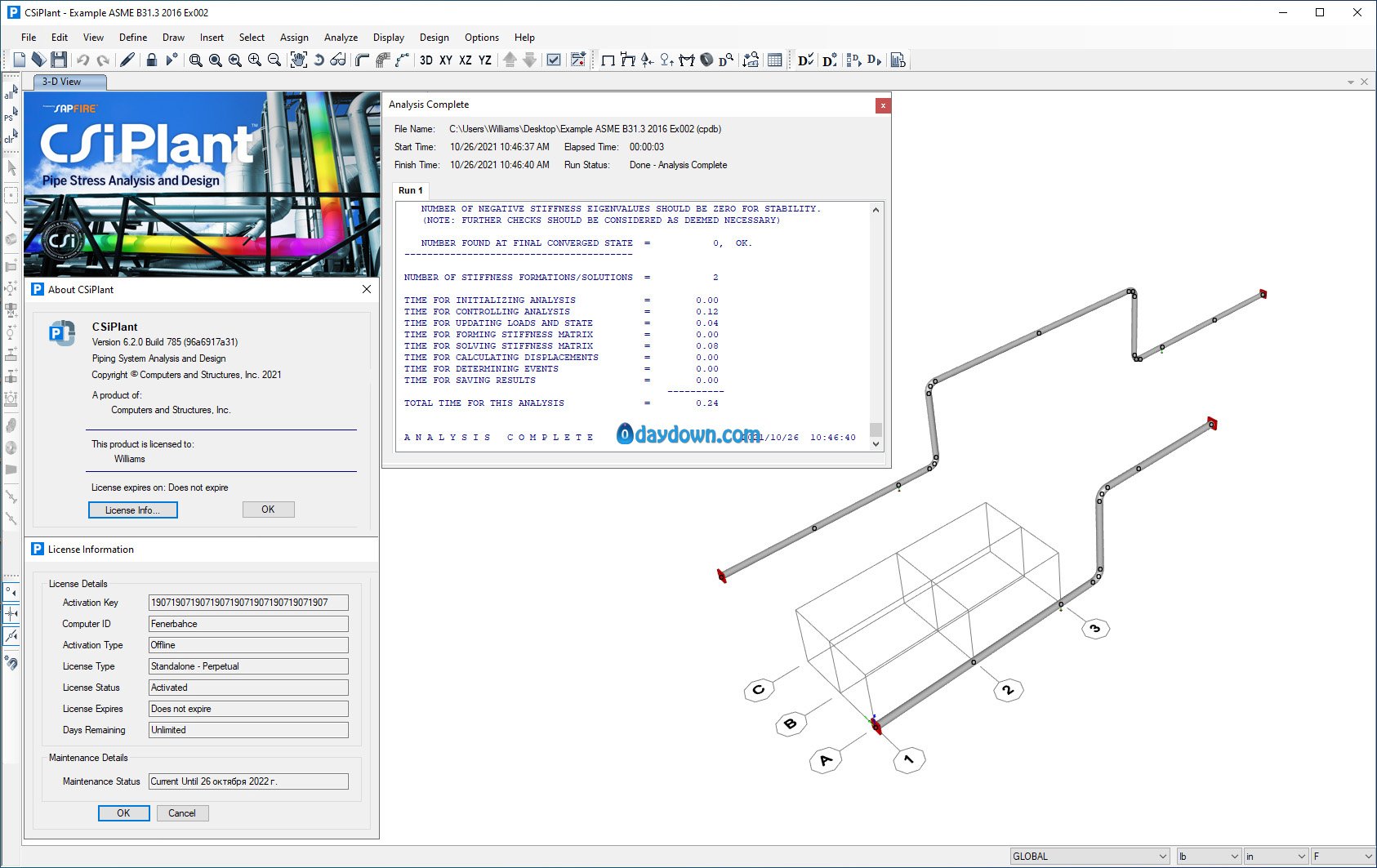Set the YZ plane view

coord(485,60)
